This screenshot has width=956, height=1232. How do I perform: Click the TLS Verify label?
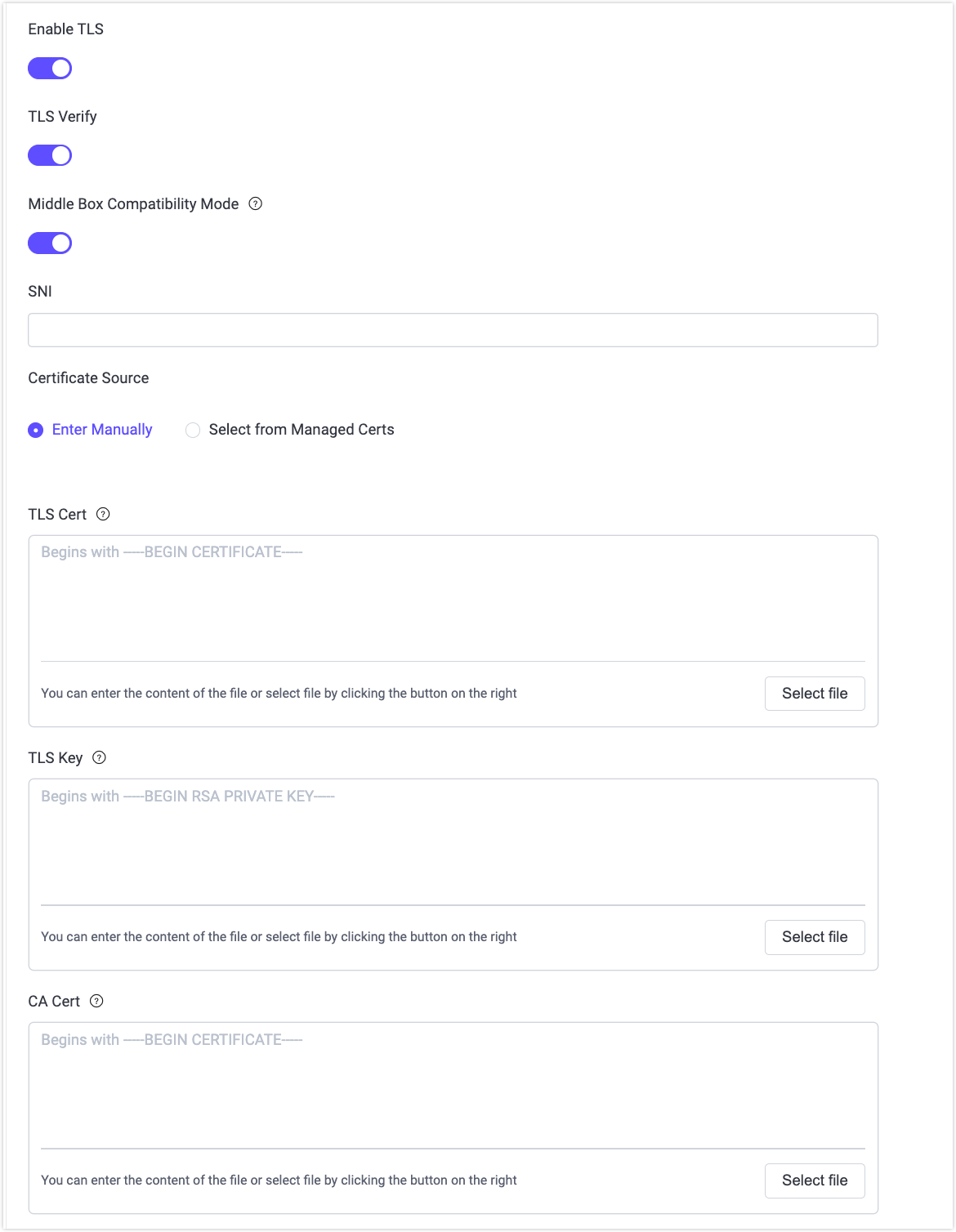tap(62, 116)
